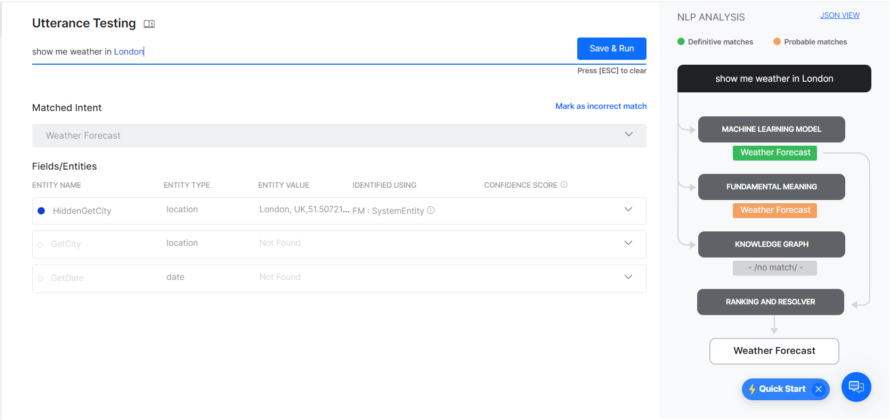Select the Knowledge Graph node
The width and height of the screenshot is (890, 420).
point(771,244)
